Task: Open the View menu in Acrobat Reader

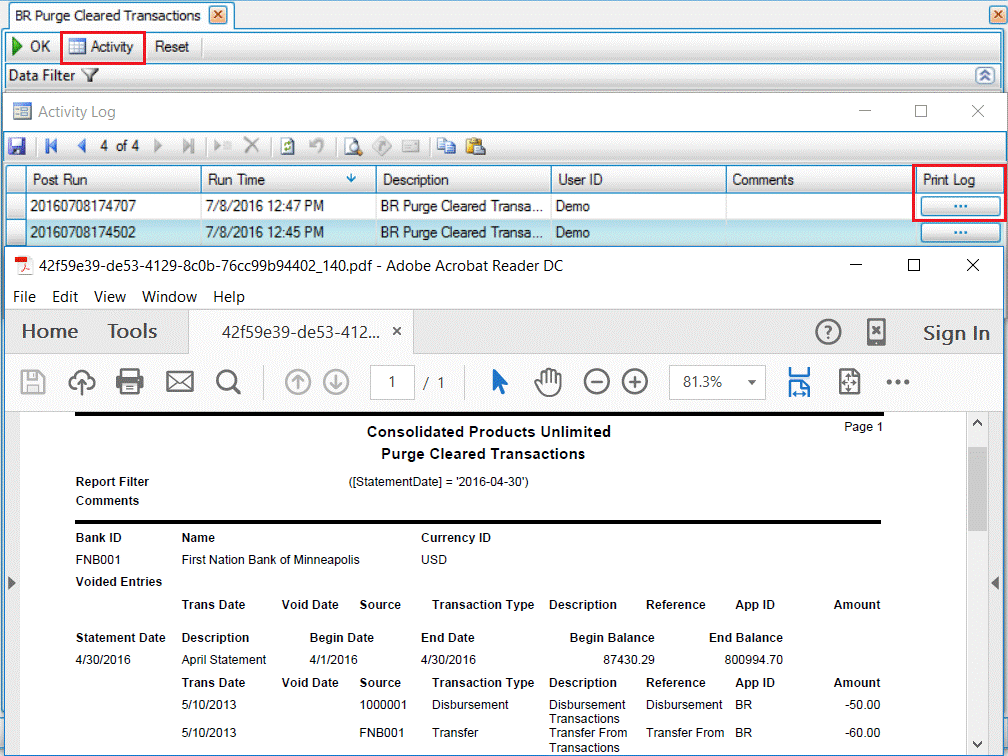Action: click(x=110, y=297)
